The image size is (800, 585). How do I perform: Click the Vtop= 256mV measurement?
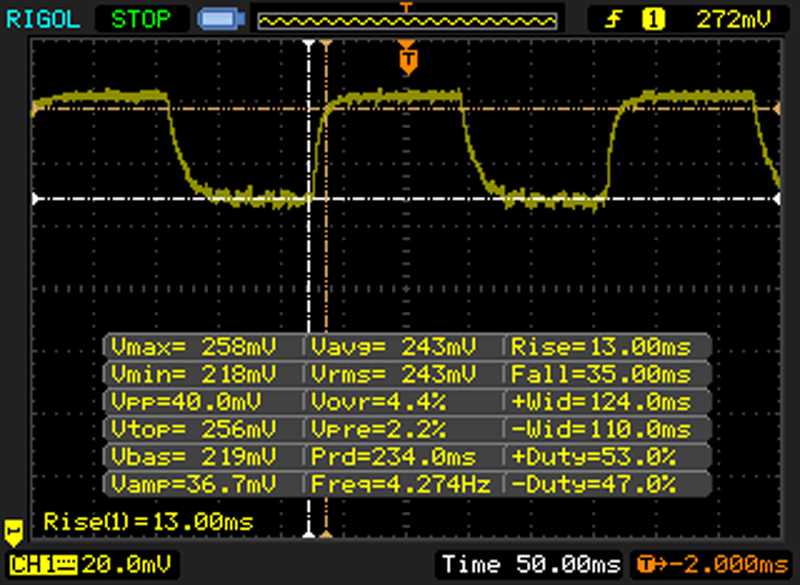[194, 429]
